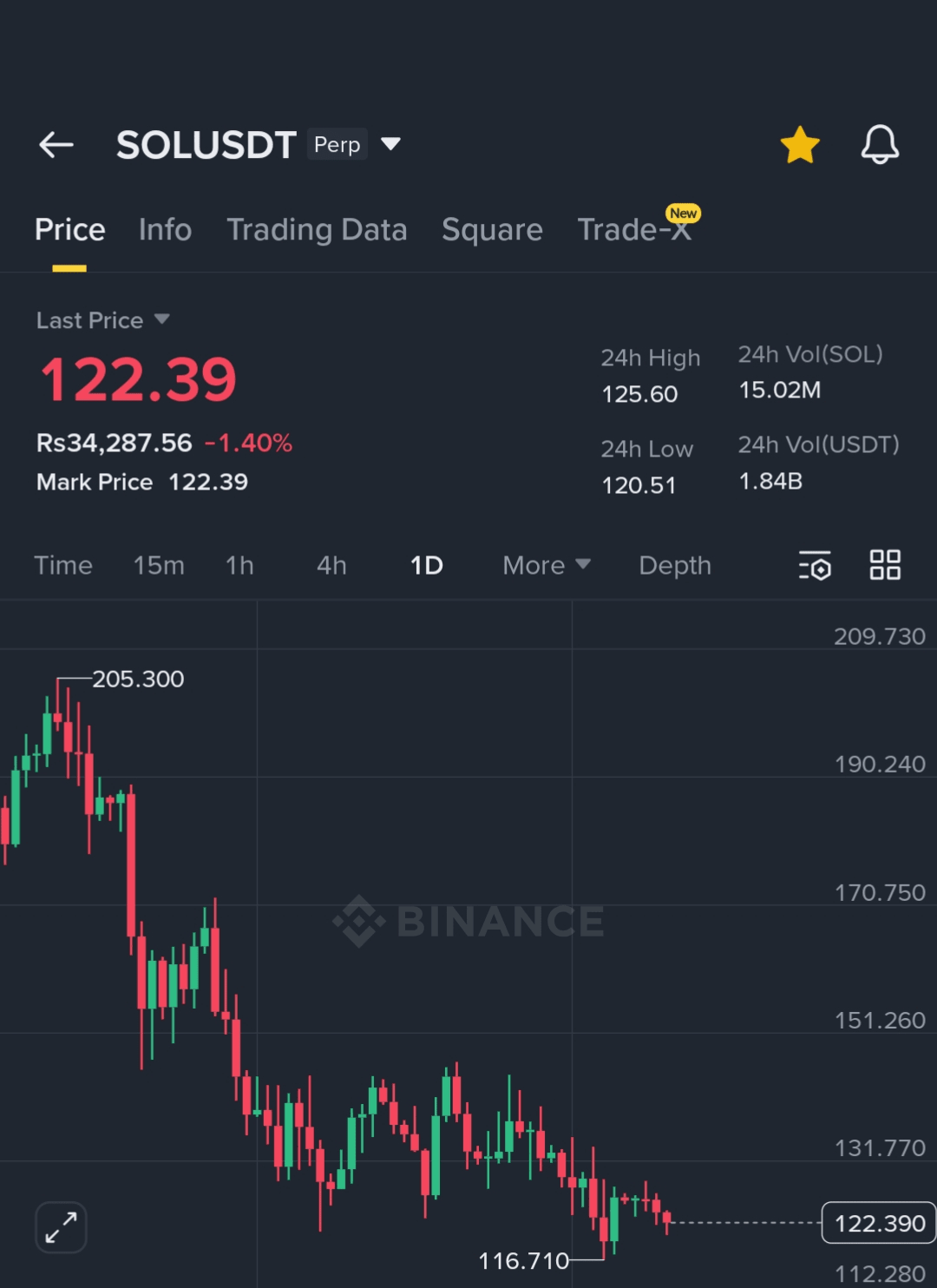Toggle the favorite star for SOLUSDT
This screenshot has height=1288, width=937.
tap(799, 145)
